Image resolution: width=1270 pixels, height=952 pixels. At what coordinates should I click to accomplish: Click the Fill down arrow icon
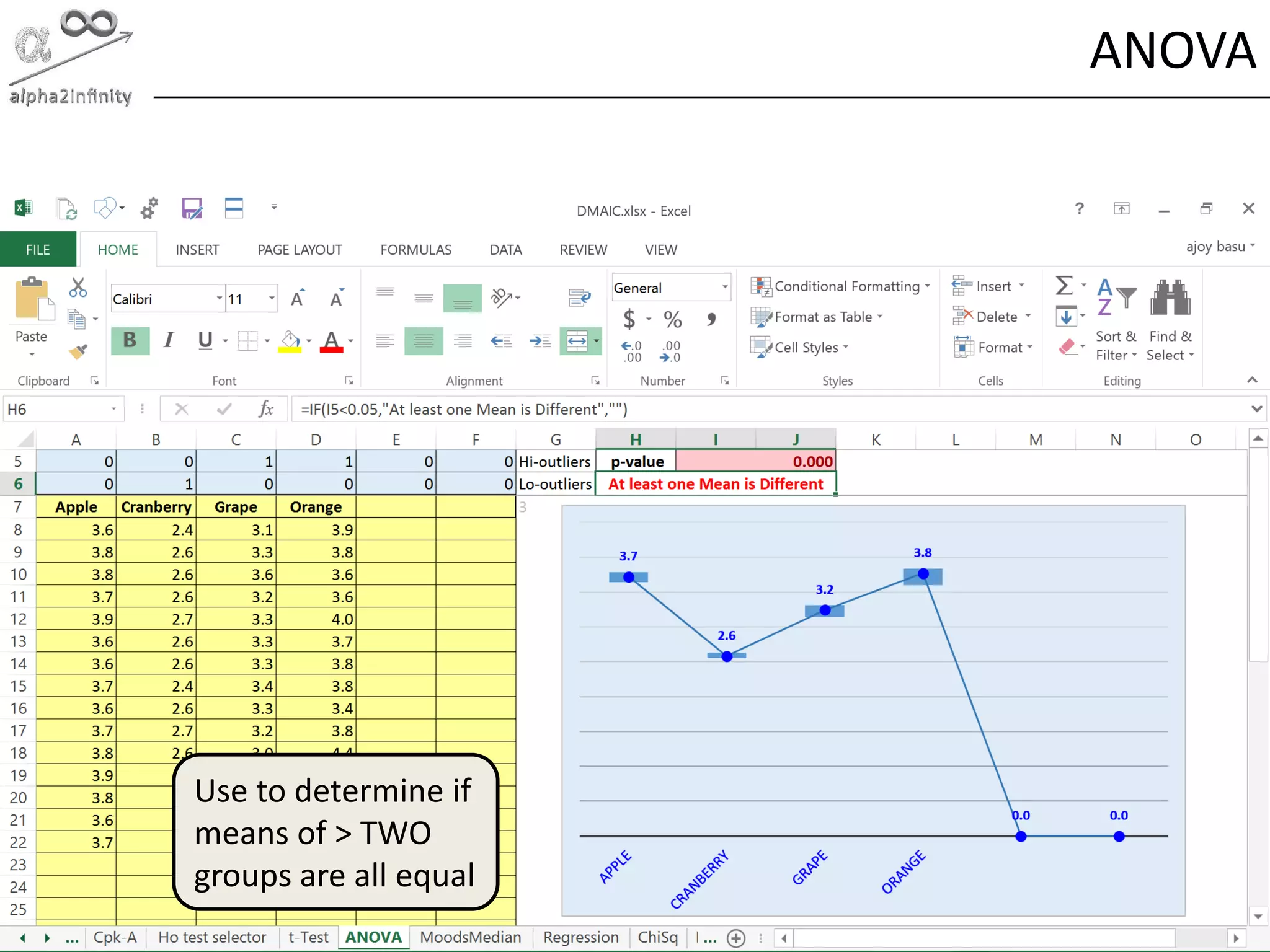pos(1065,317)
